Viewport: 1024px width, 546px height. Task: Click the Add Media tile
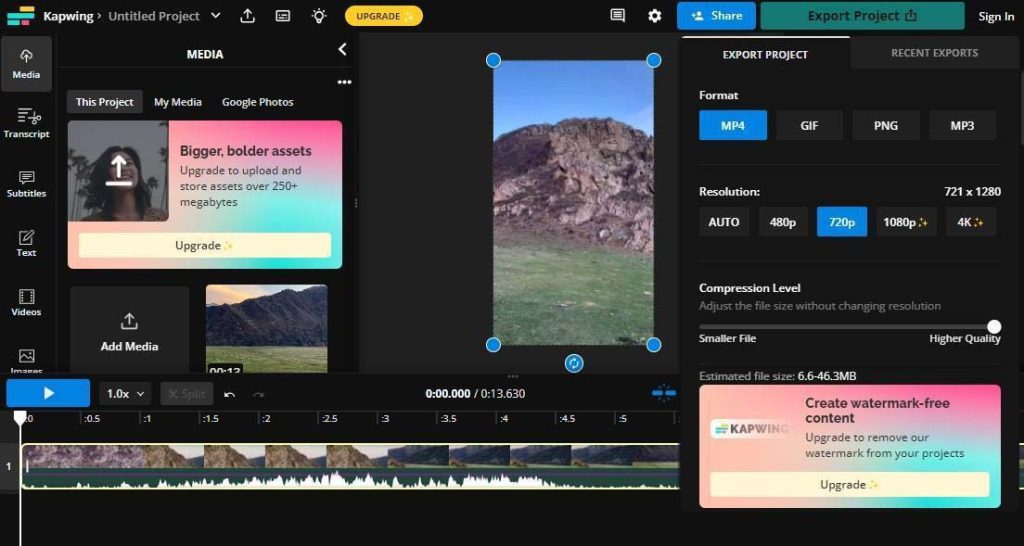point(129,330)
